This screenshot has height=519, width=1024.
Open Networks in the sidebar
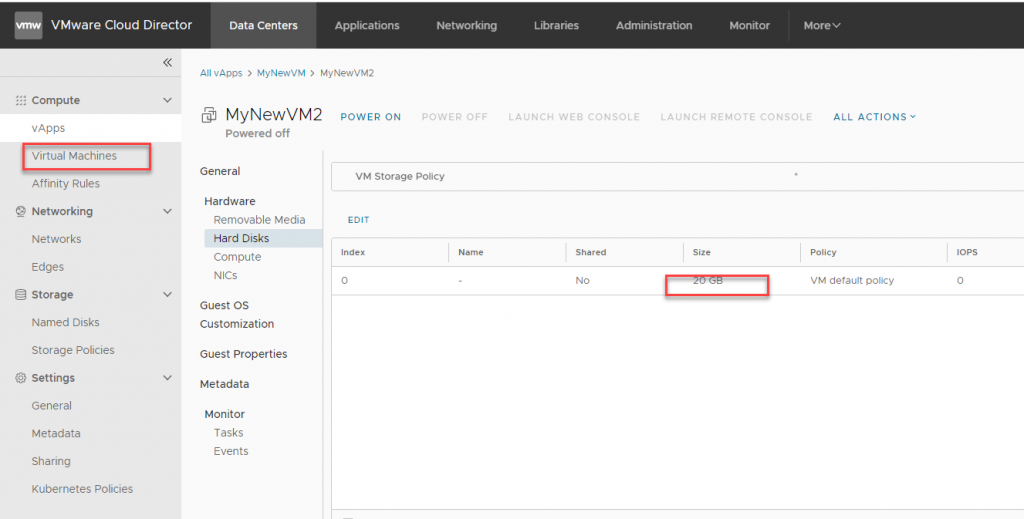click(57, 239)
